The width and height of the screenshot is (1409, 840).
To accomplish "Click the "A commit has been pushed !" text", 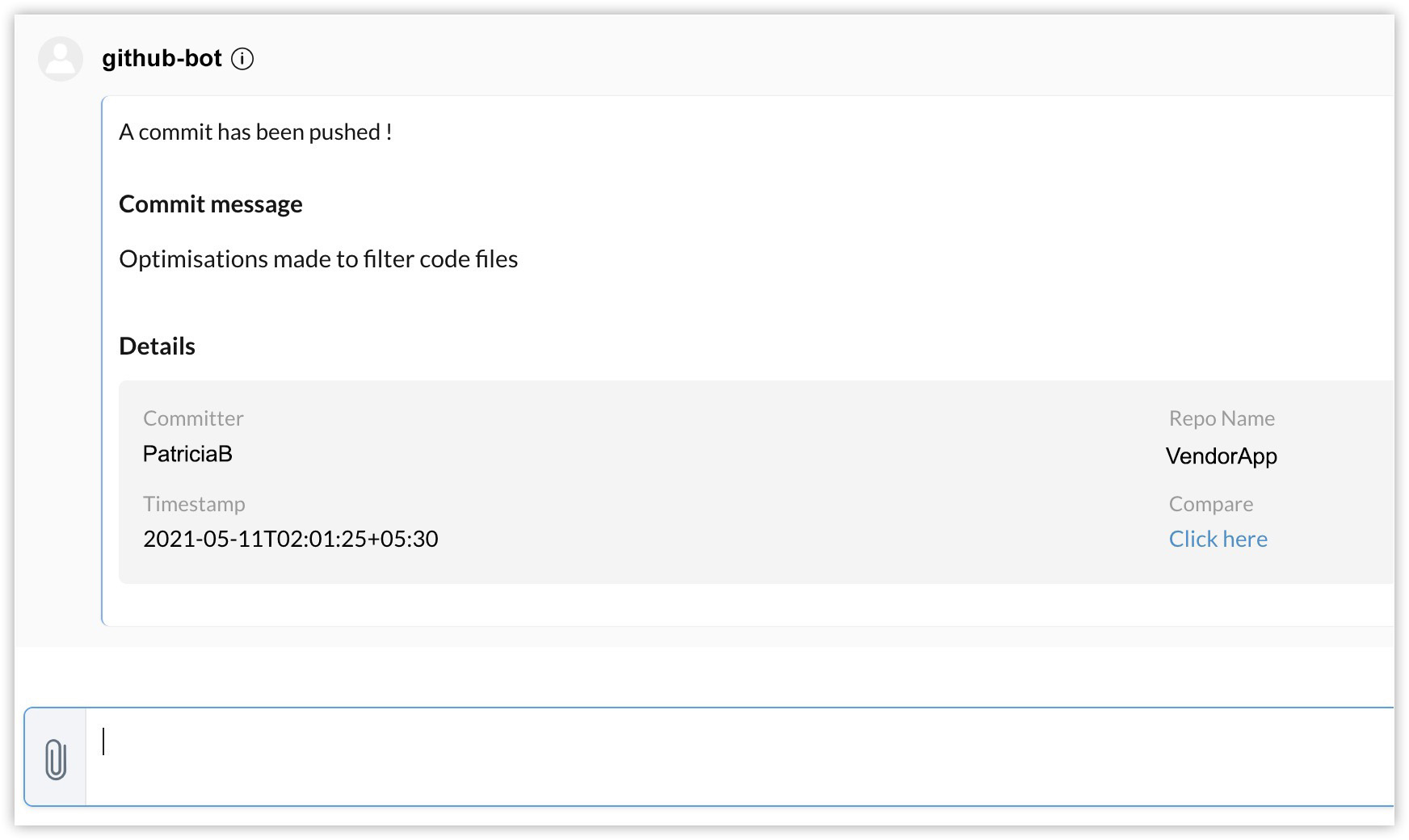I will (x=255, y=132).
